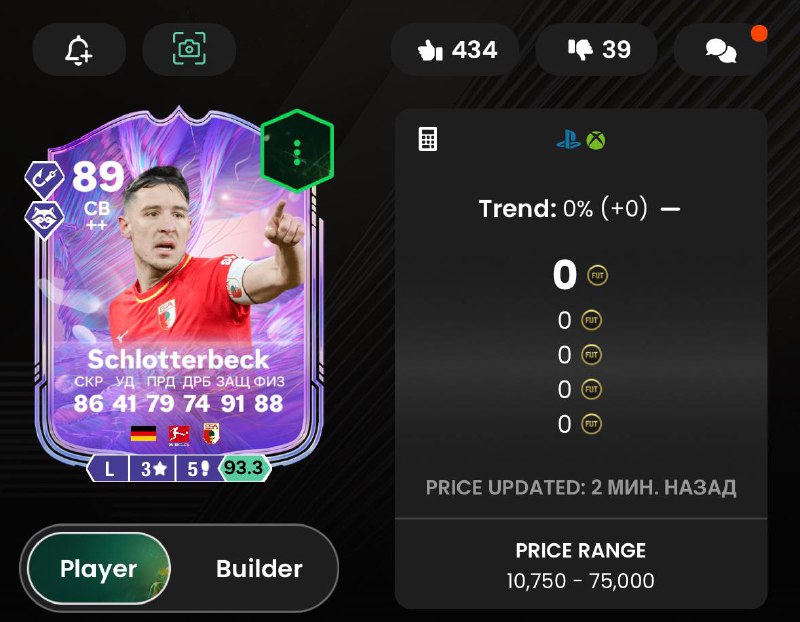The height and width of the screenshot is (622, 800).
Task: Switch to the Builder tab
Action: pyautogui.click(x=259, y=568)
